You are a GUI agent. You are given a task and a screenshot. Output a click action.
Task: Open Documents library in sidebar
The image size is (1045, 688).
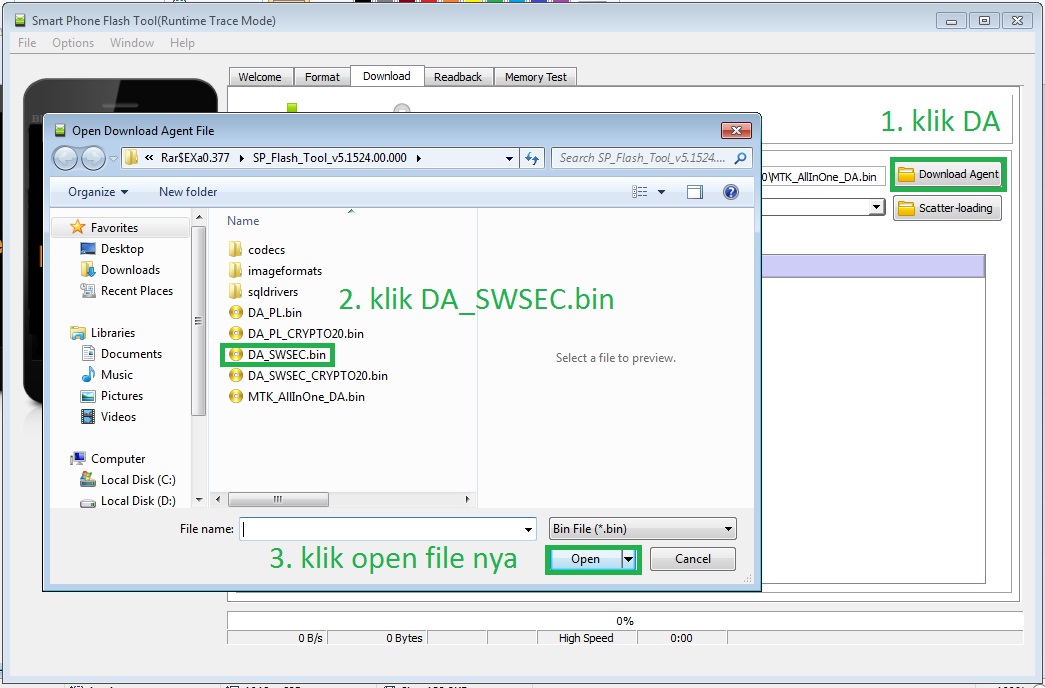[x=131, y=354]
